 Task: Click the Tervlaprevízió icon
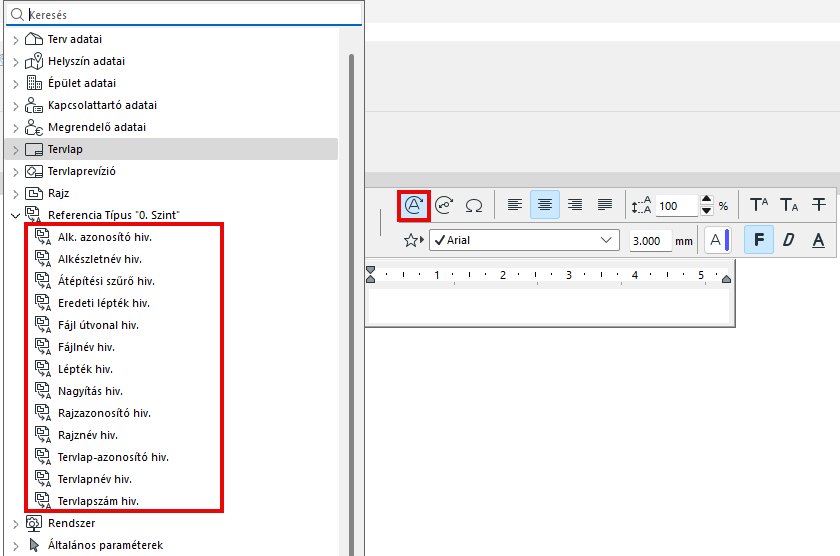pos(34,171)
